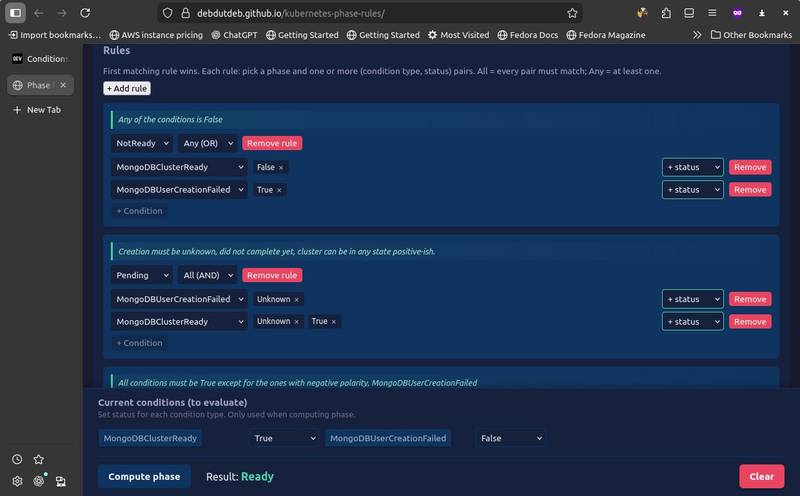This screenshot has width=800, height=496.
Task: Open Fedora Magazine bookmark
Action: pyautogui.click(x=606, y=35)
